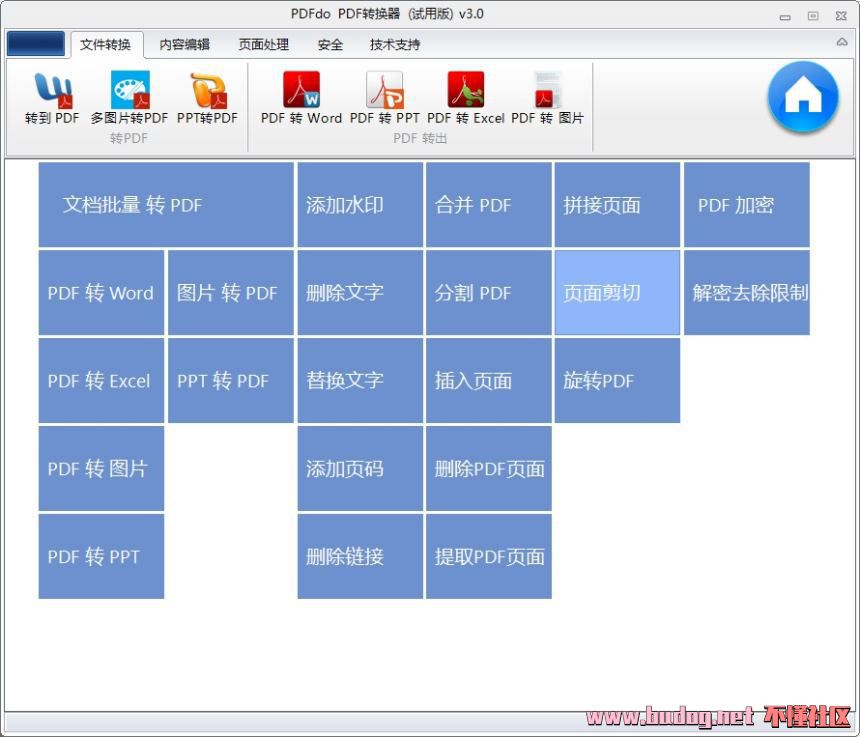Choose the 添加页码 tile
The width and height of the screenshot is (860, 737).
(x=360, y=468)
